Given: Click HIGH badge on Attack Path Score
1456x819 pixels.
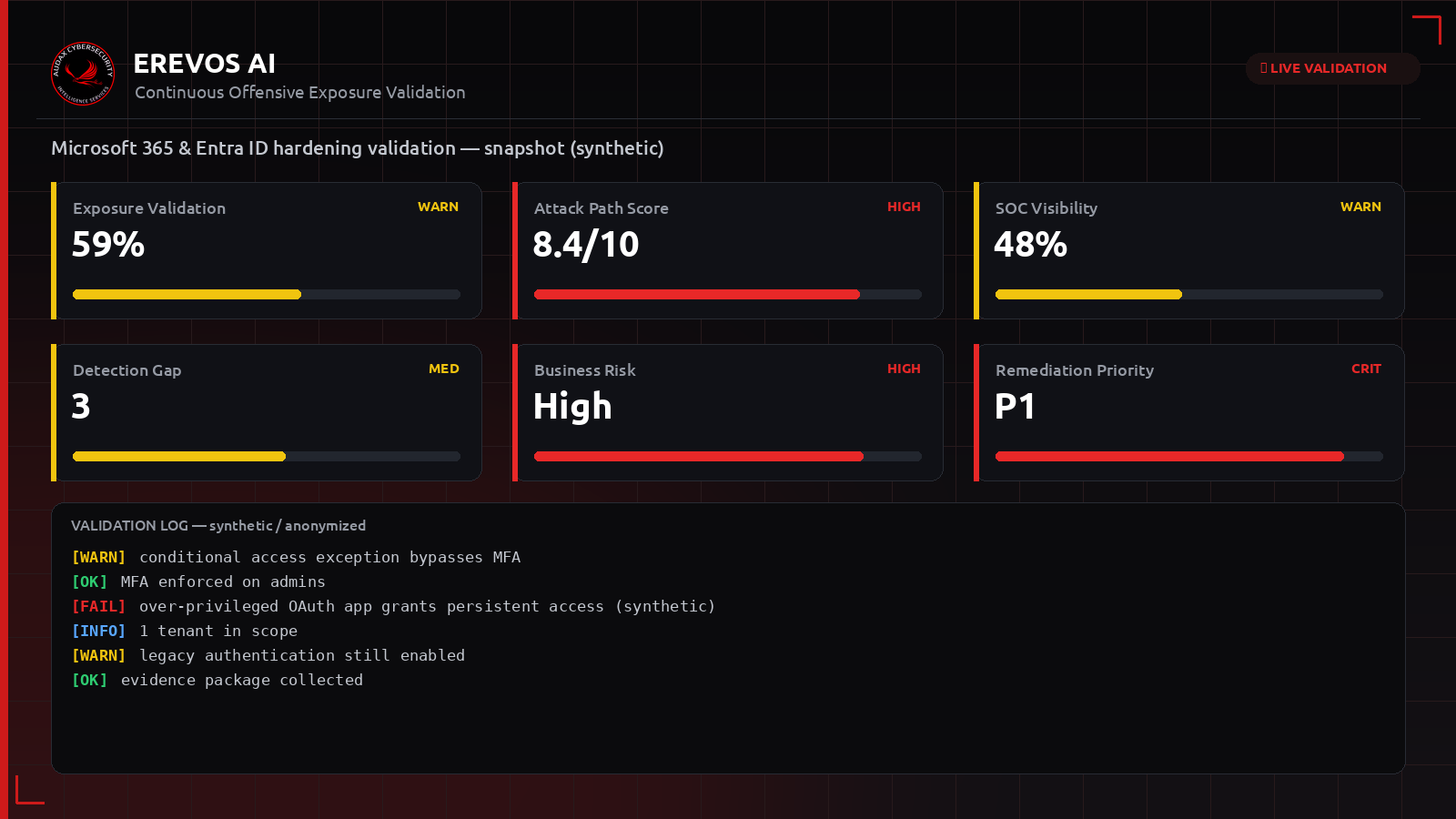Looking at the screenshot, I should click(x=904, y=207).
